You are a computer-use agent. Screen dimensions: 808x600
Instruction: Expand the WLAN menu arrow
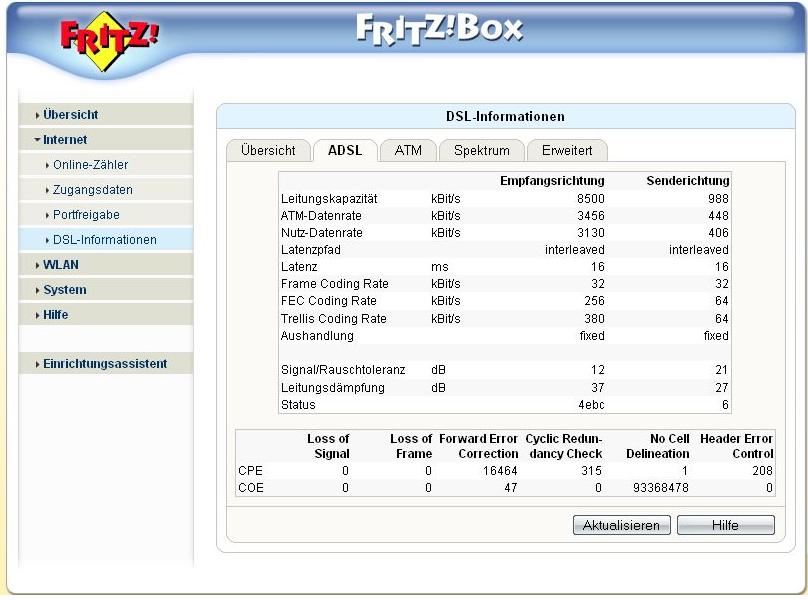tap(38, 265)
